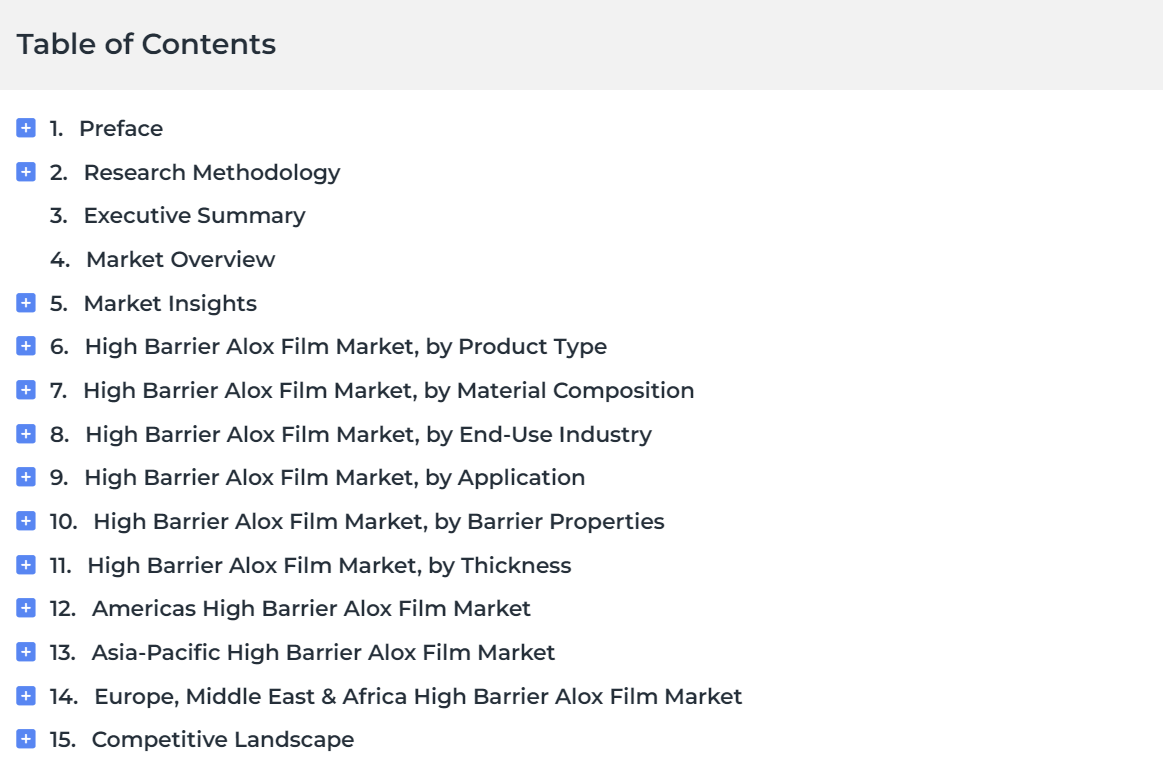Screen dimensions: 1163x761
Task: Expand Research Methodology plus icon
Action: tap(26, 172)
